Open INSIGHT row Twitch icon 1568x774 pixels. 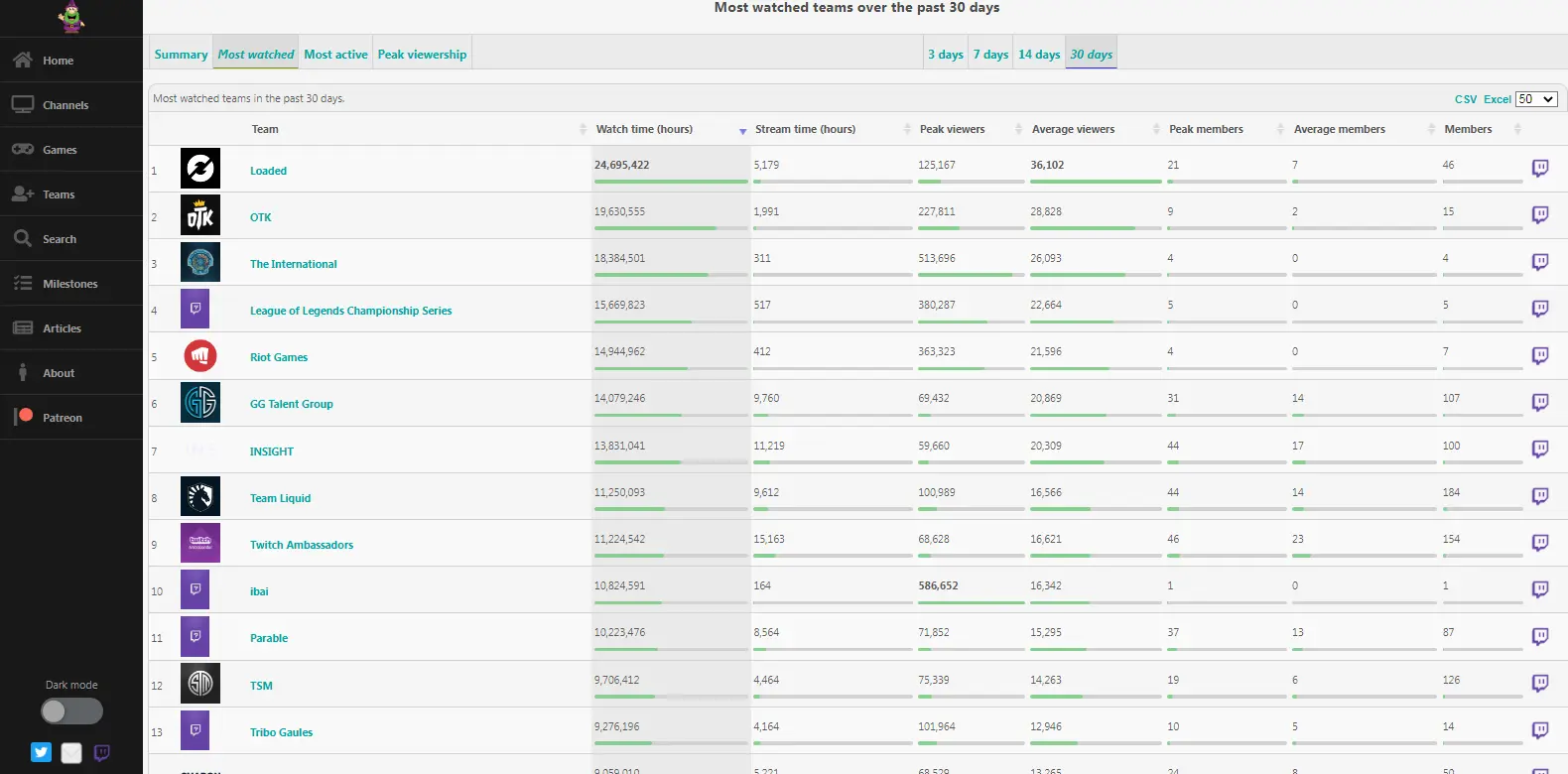click(x=1540, y=450)
